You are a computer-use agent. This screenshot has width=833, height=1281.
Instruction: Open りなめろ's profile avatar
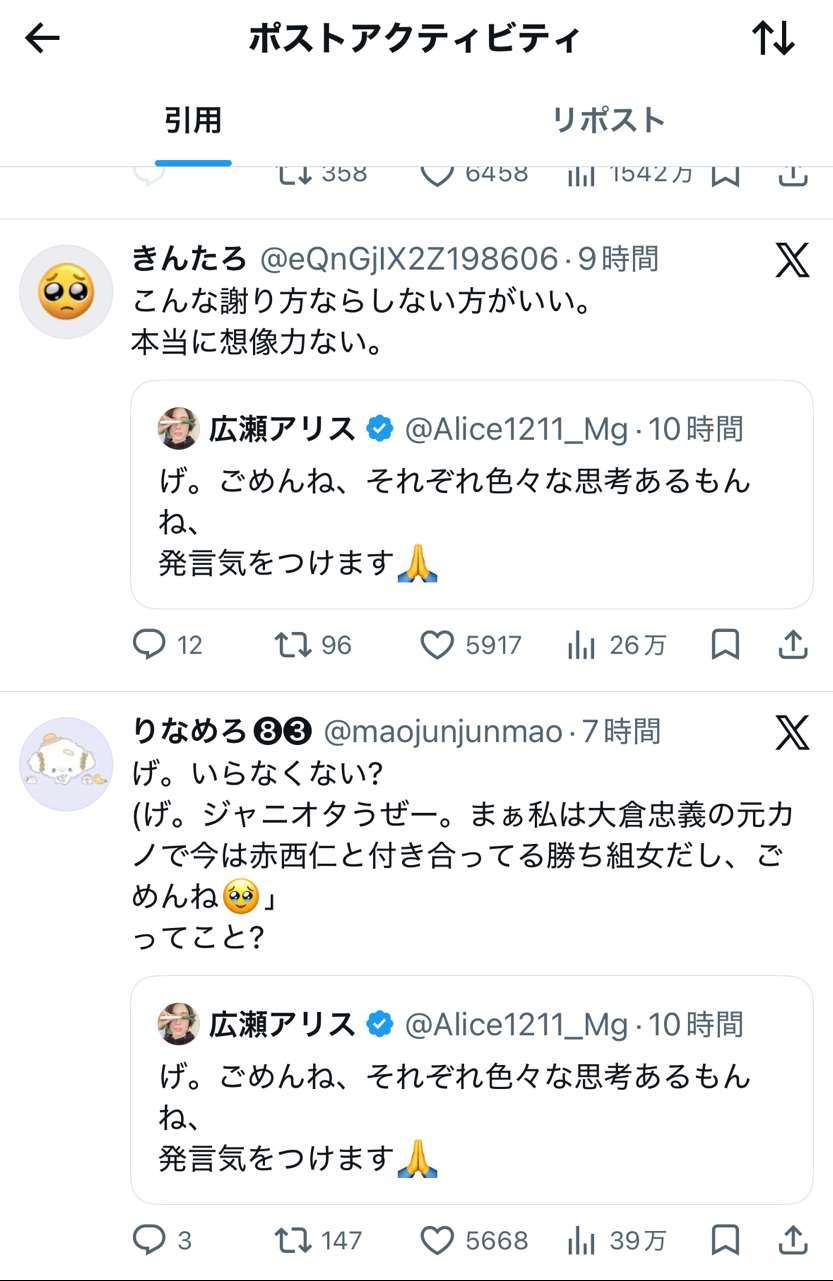[66, 764]
